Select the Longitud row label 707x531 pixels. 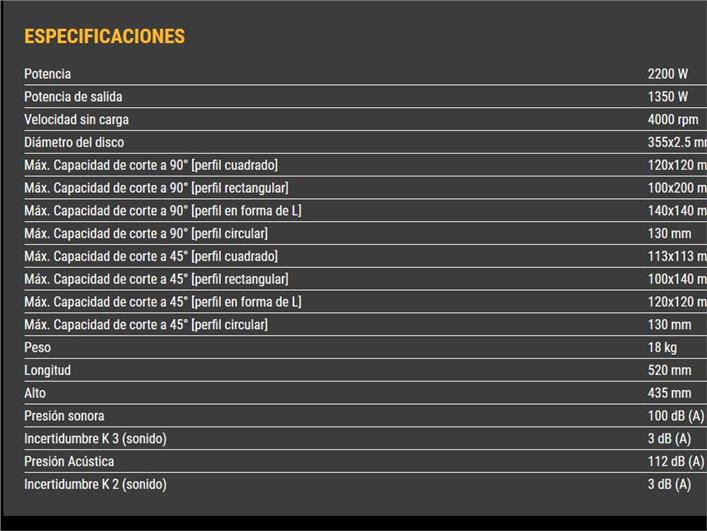[48, 371]
